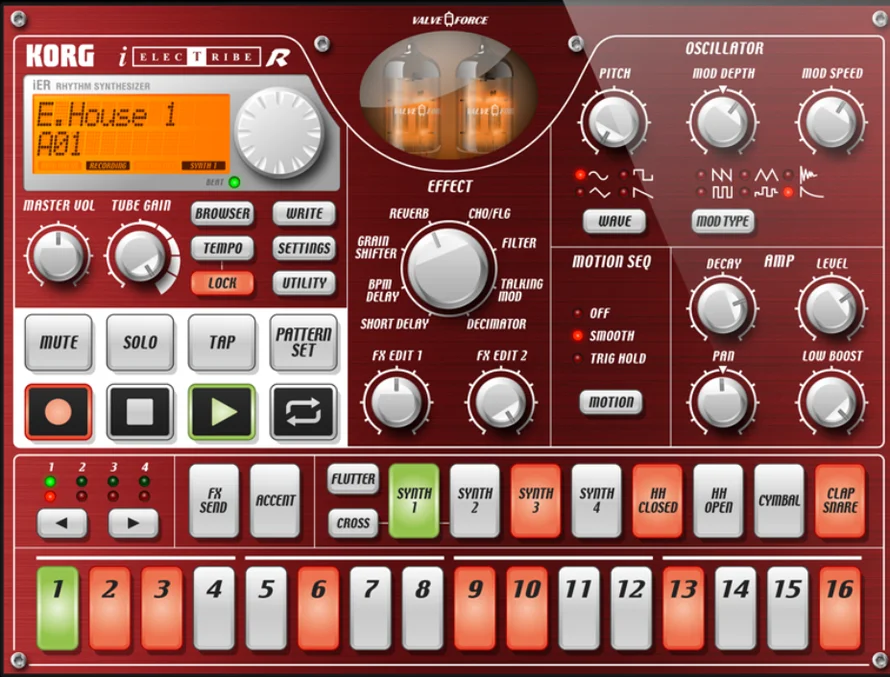
Task: Toggle step 9 in the sequencer
Action: pos(475,608)
